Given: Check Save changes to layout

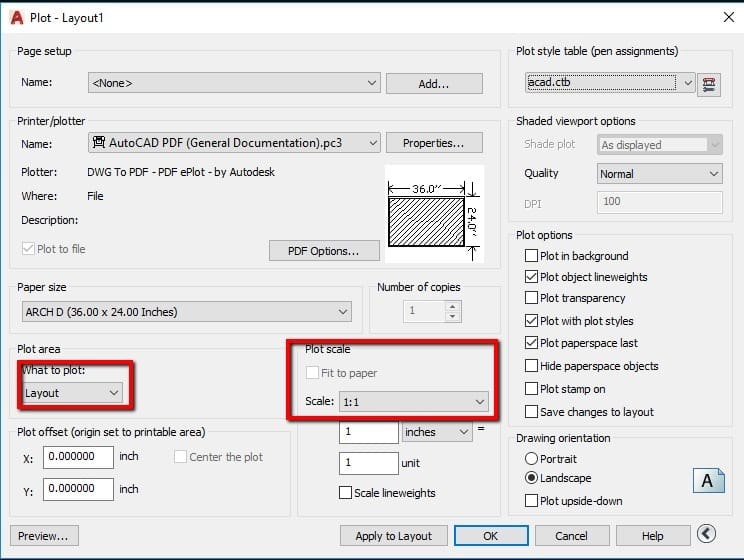Looking at the screenshot, I should 531,411.
